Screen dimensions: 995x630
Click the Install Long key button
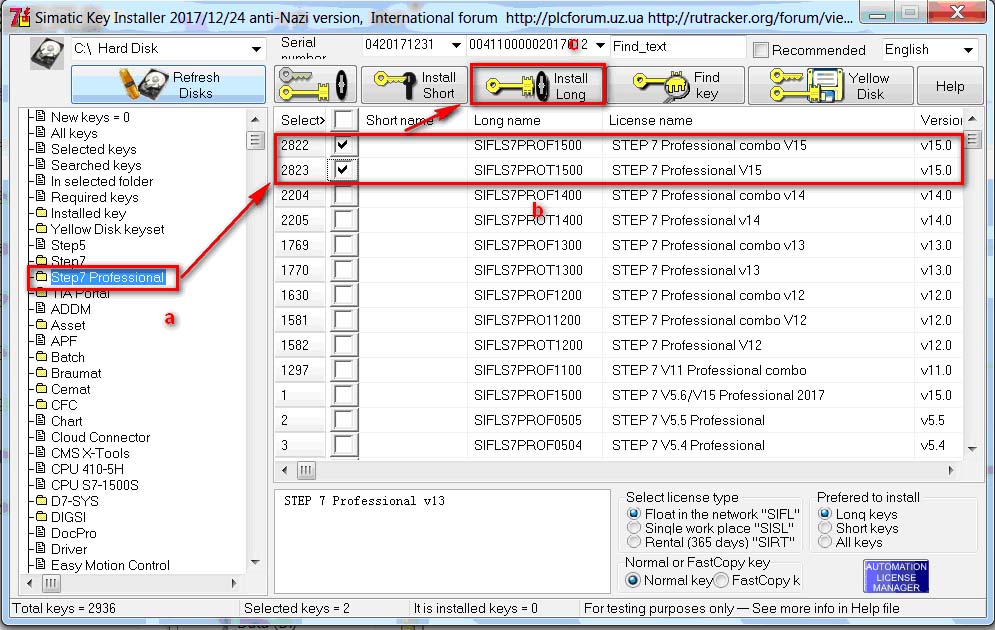(538, 85)
